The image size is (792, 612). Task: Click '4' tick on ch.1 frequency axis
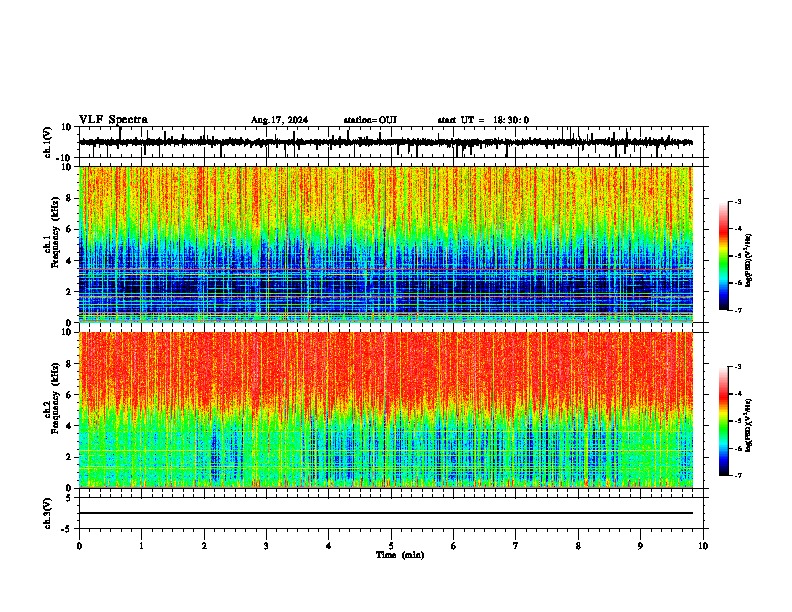69,261
